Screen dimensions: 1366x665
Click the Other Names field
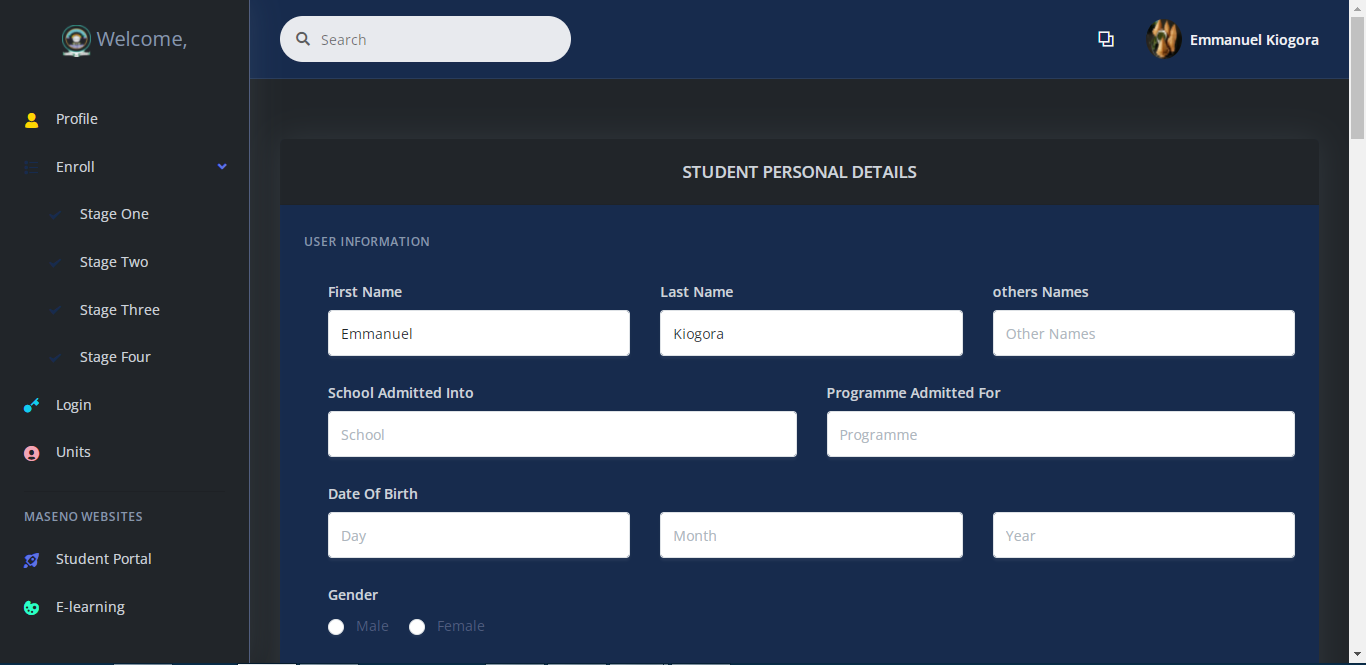1144,333
